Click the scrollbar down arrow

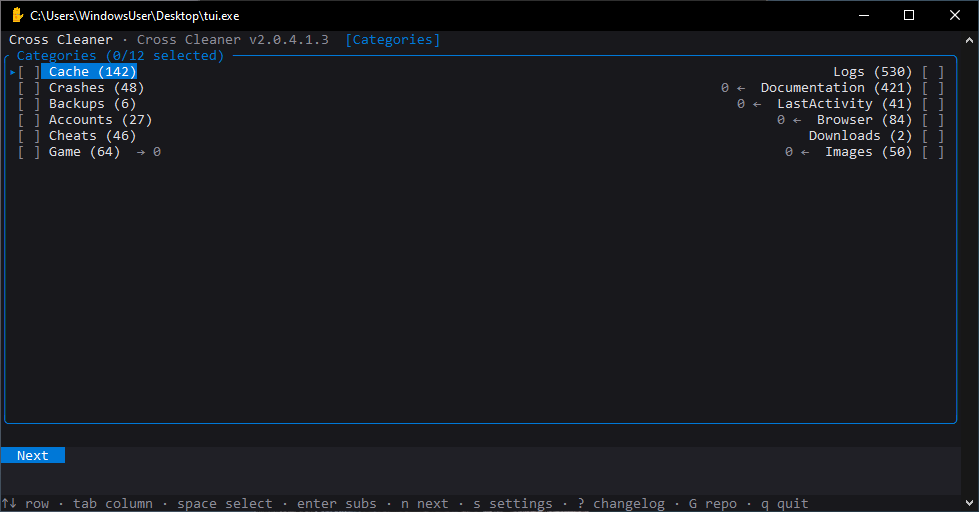click(970, 502)
